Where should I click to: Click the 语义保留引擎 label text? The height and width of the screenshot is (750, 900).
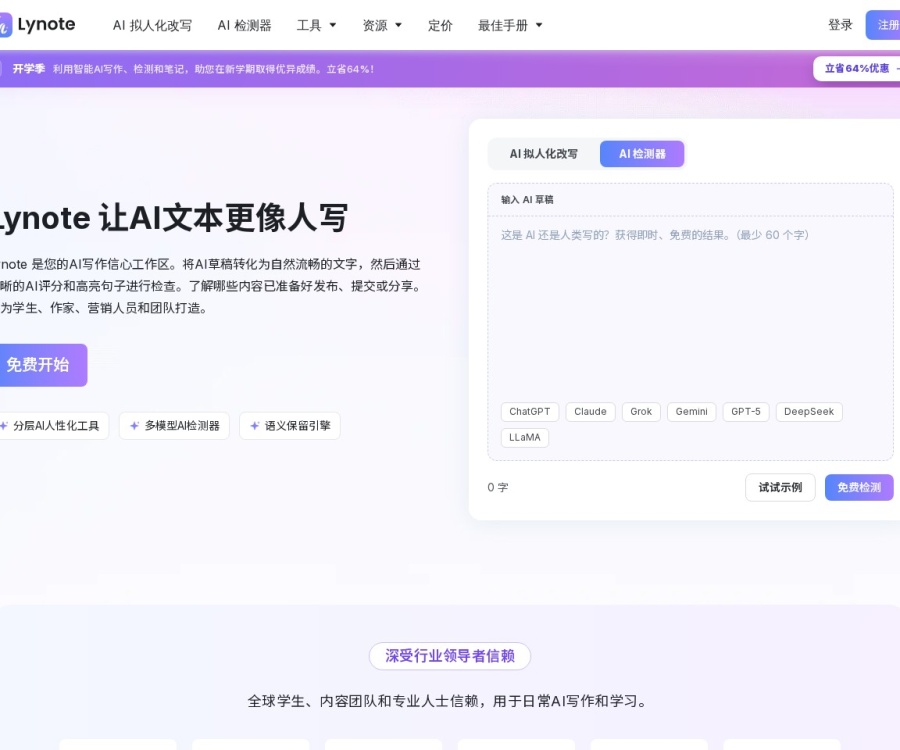297,426
